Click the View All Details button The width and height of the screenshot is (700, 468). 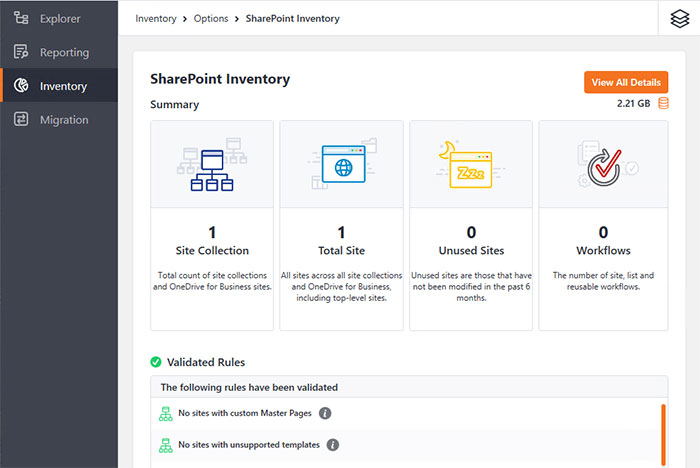626,82
